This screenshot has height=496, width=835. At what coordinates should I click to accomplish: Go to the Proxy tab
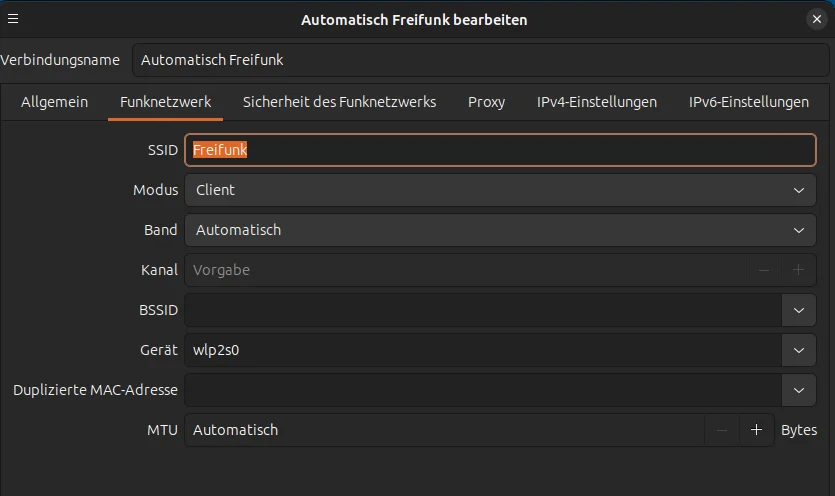coord(486,102)
